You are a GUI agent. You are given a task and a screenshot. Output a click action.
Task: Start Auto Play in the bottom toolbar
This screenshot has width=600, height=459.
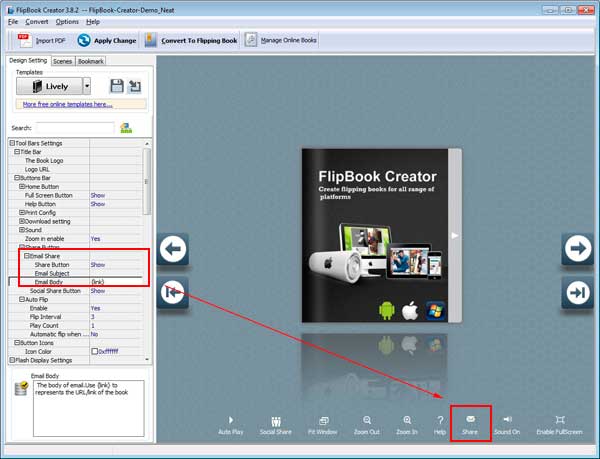coord(231,420)
